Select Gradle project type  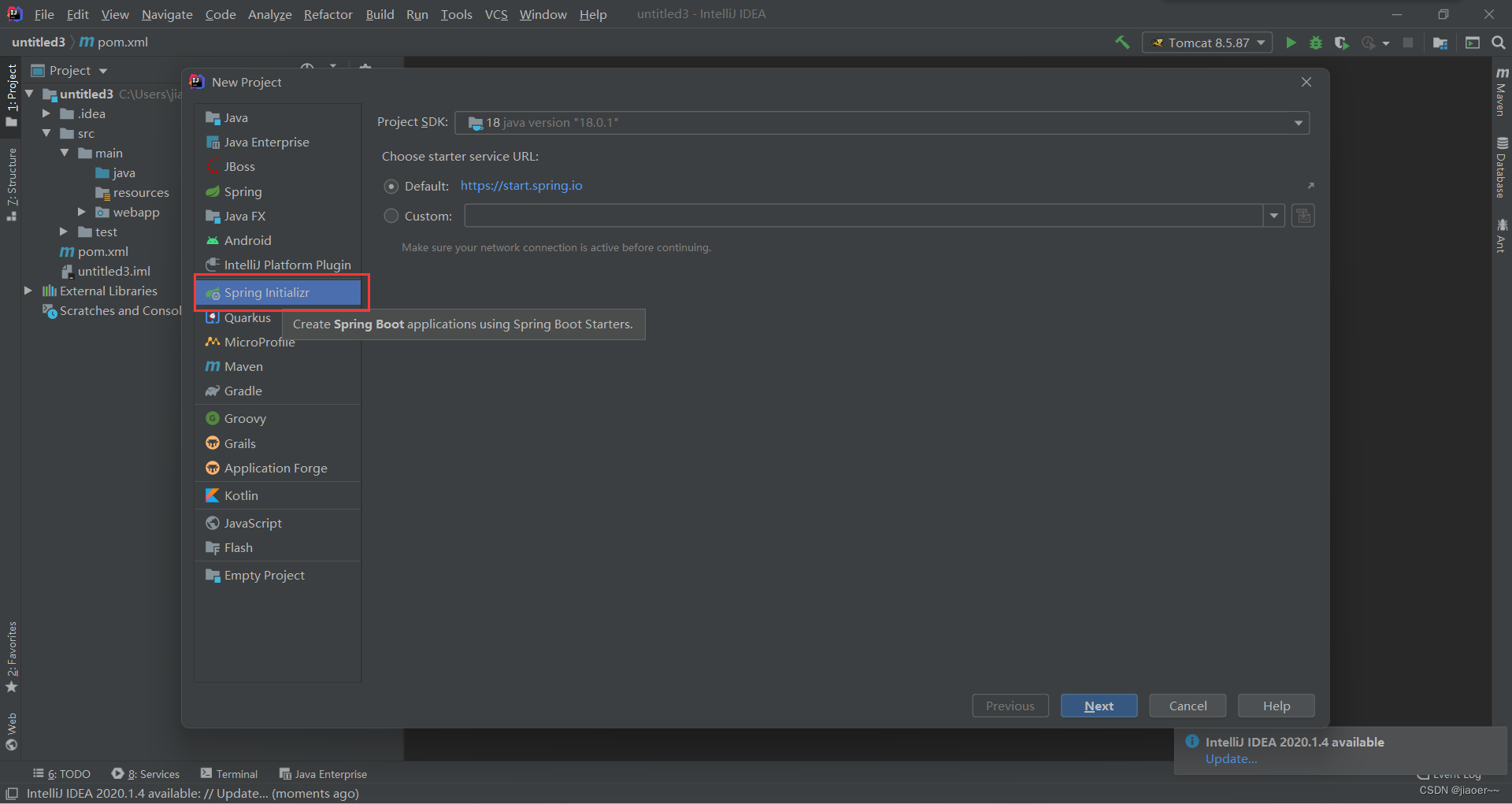coord(278,391)
